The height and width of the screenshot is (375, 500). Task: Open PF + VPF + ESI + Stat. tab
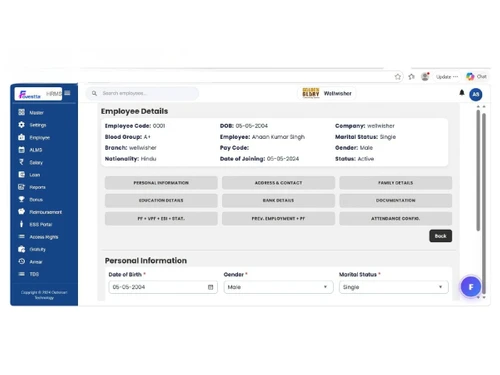coord(161,219)
